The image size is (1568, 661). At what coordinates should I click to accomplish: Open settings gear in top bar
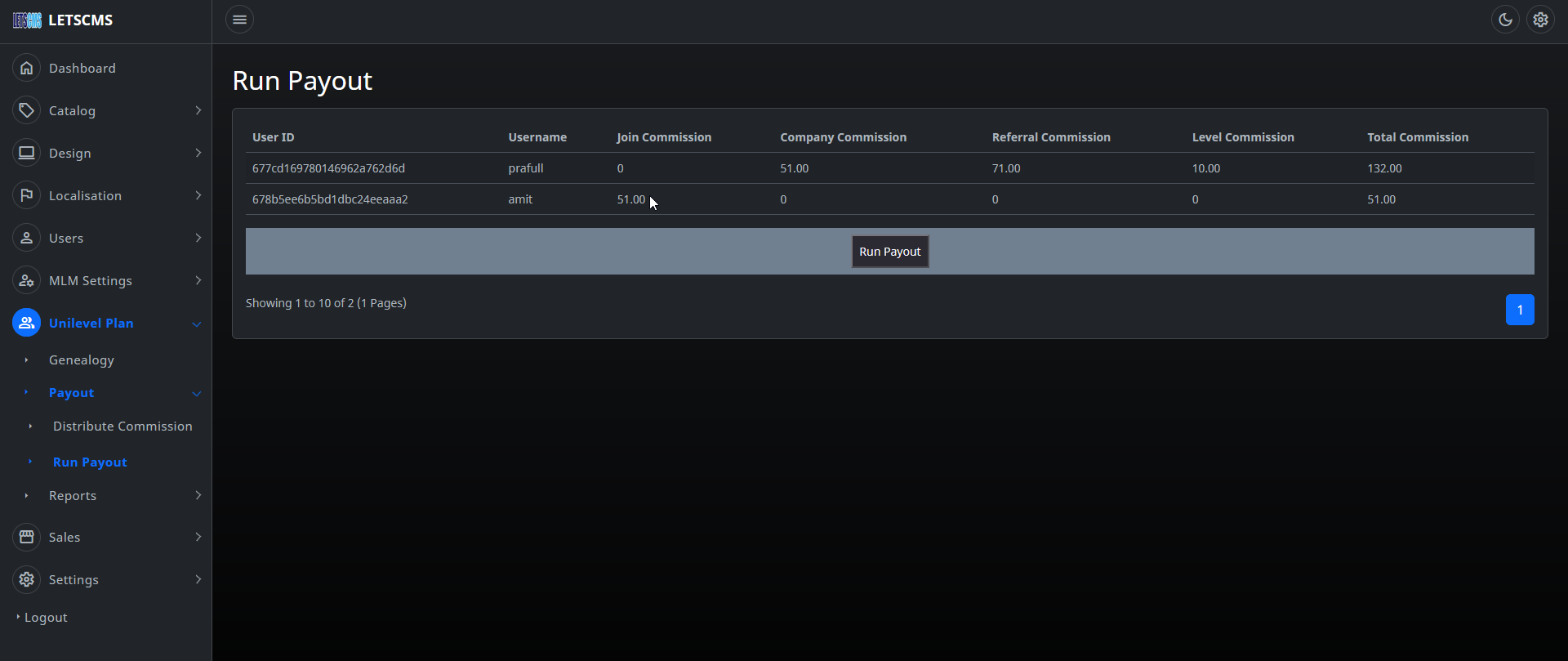point(1540,20)
